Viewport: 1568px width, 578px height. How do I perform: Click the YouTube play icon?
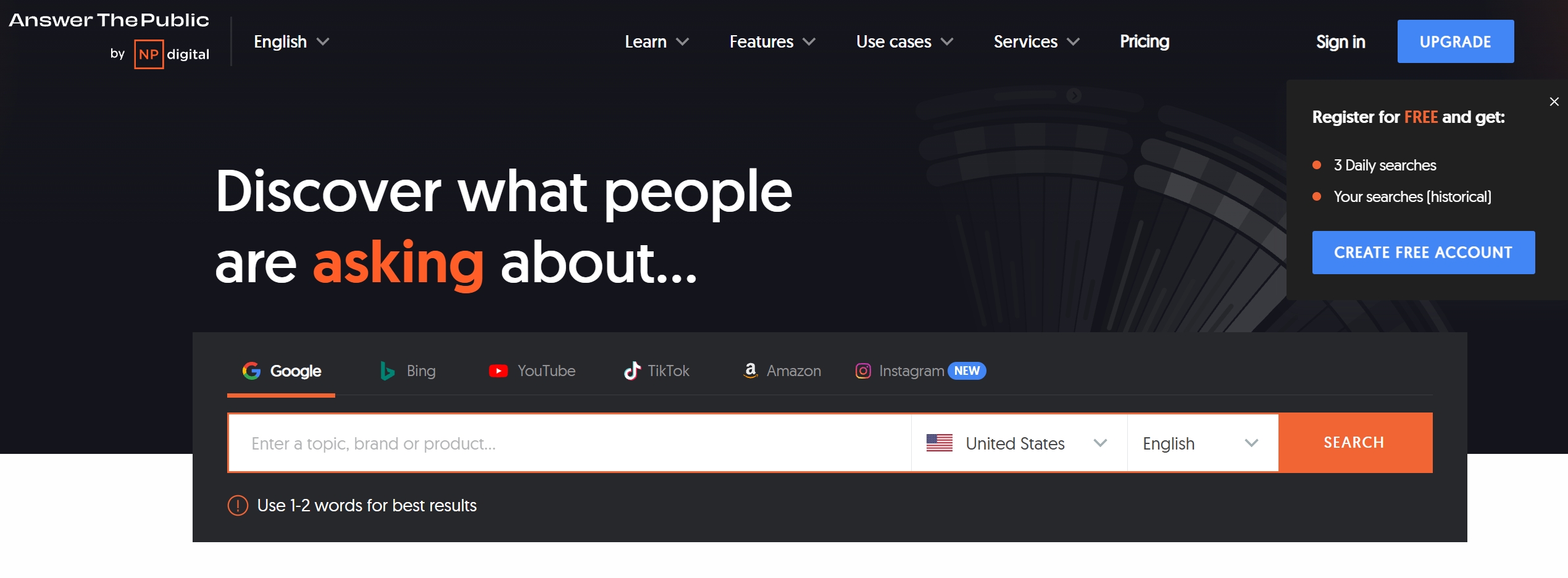[x=498, y=371]
